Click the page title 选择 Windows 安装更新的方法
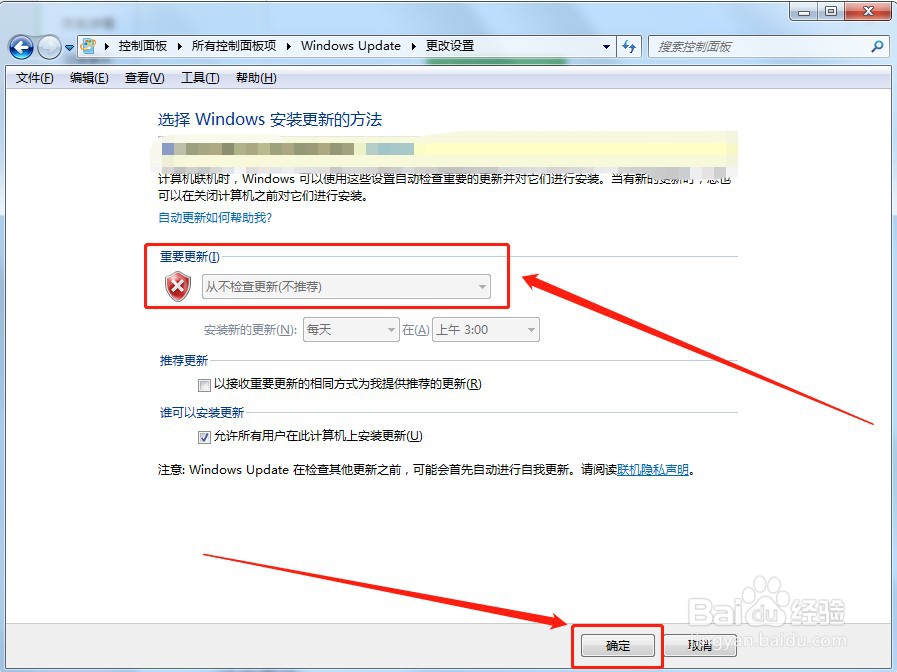Image resolution: width=897 pixels, height=672 pixels. point(270,120)
